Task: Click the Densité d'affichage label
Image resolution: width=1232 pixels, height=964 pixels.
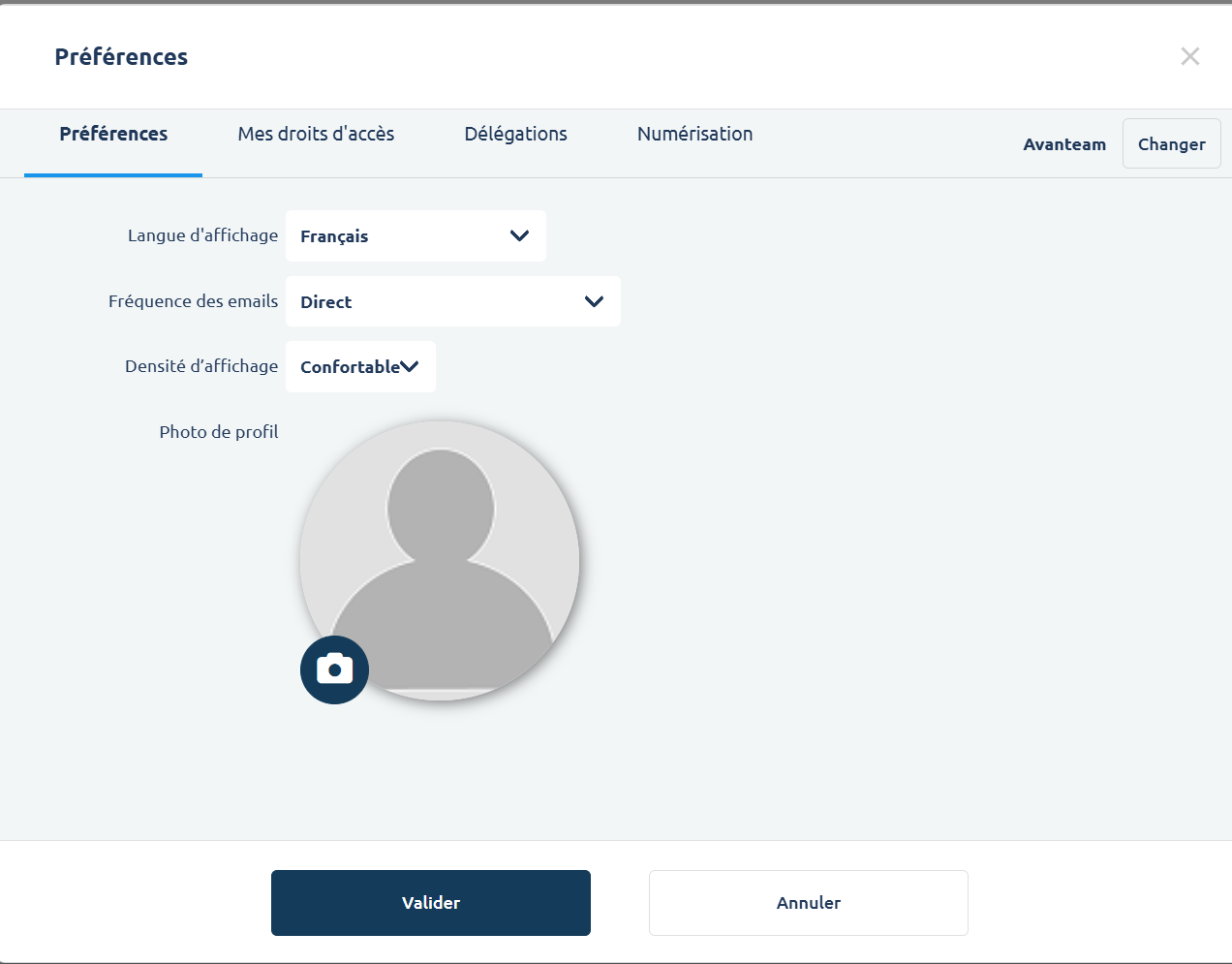Action: click(201, 366)
